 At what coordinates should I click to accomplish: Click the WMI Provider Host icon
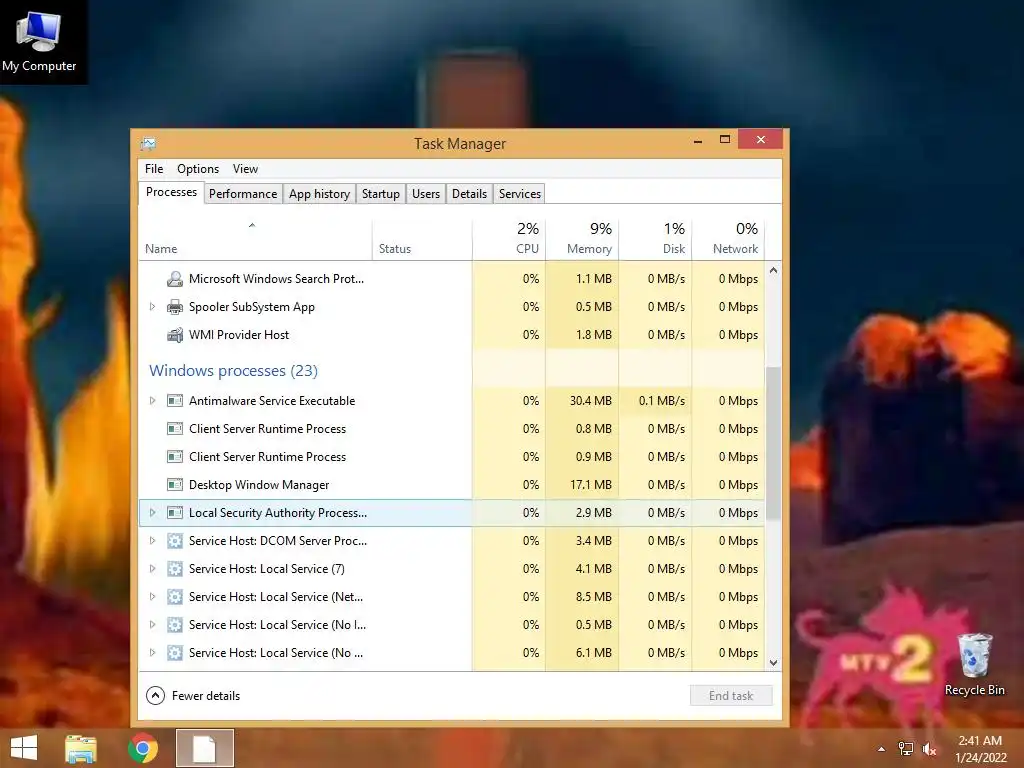pyautogui.click(x=174, y=335)
